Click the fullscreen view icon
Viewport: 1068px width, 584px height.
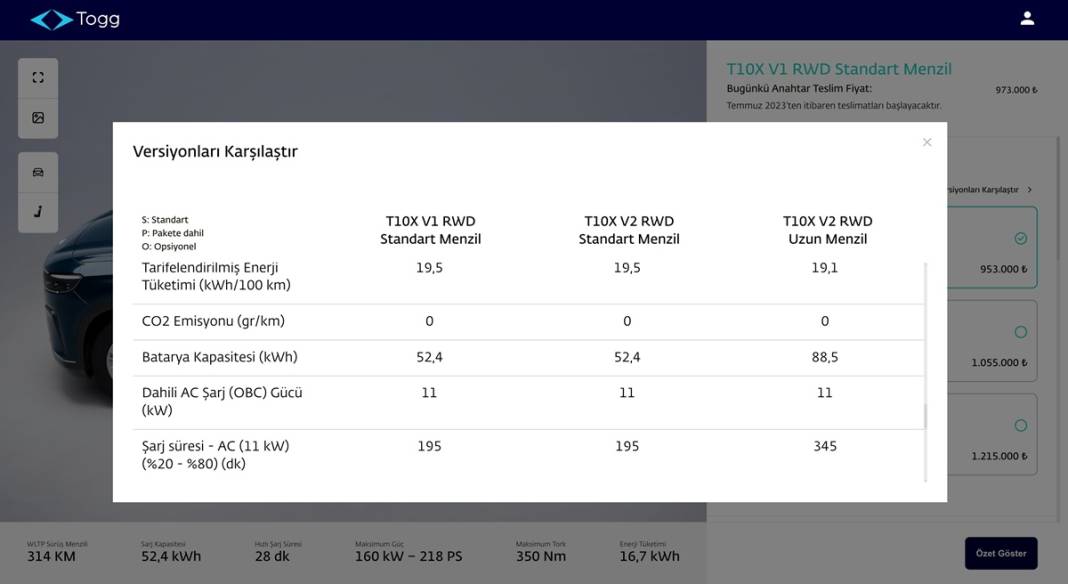point(38,78)
